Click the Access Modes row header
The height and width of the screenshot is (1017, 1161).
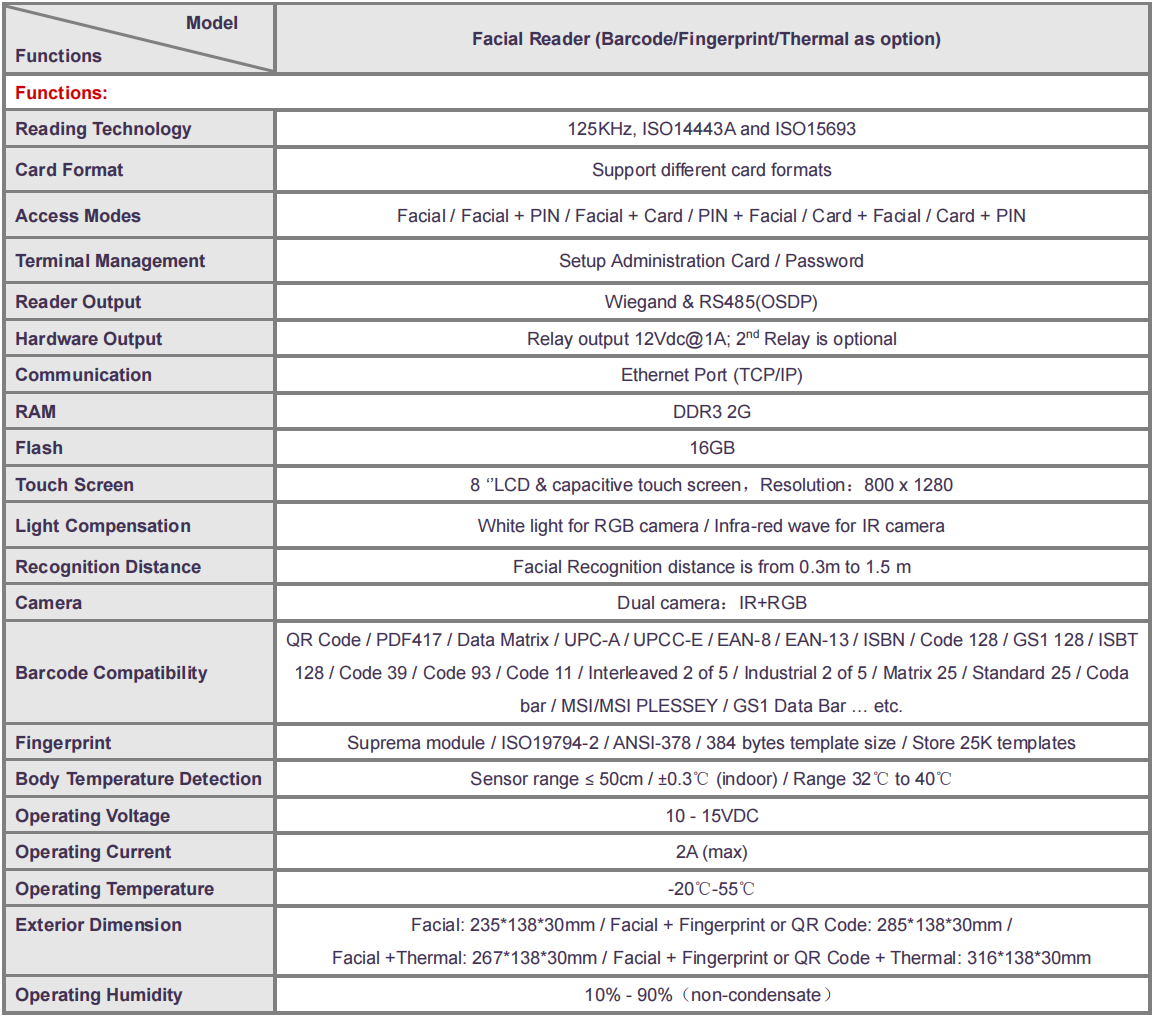(x=78, y=216)
